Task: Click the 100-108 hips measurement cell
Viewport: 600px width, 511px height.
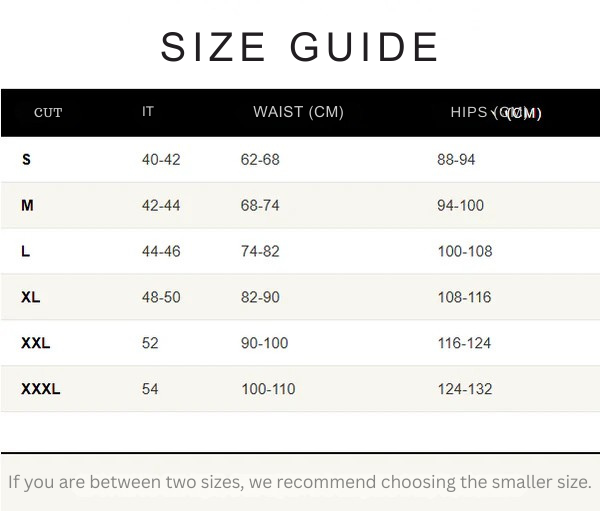Action: [465, 251]
